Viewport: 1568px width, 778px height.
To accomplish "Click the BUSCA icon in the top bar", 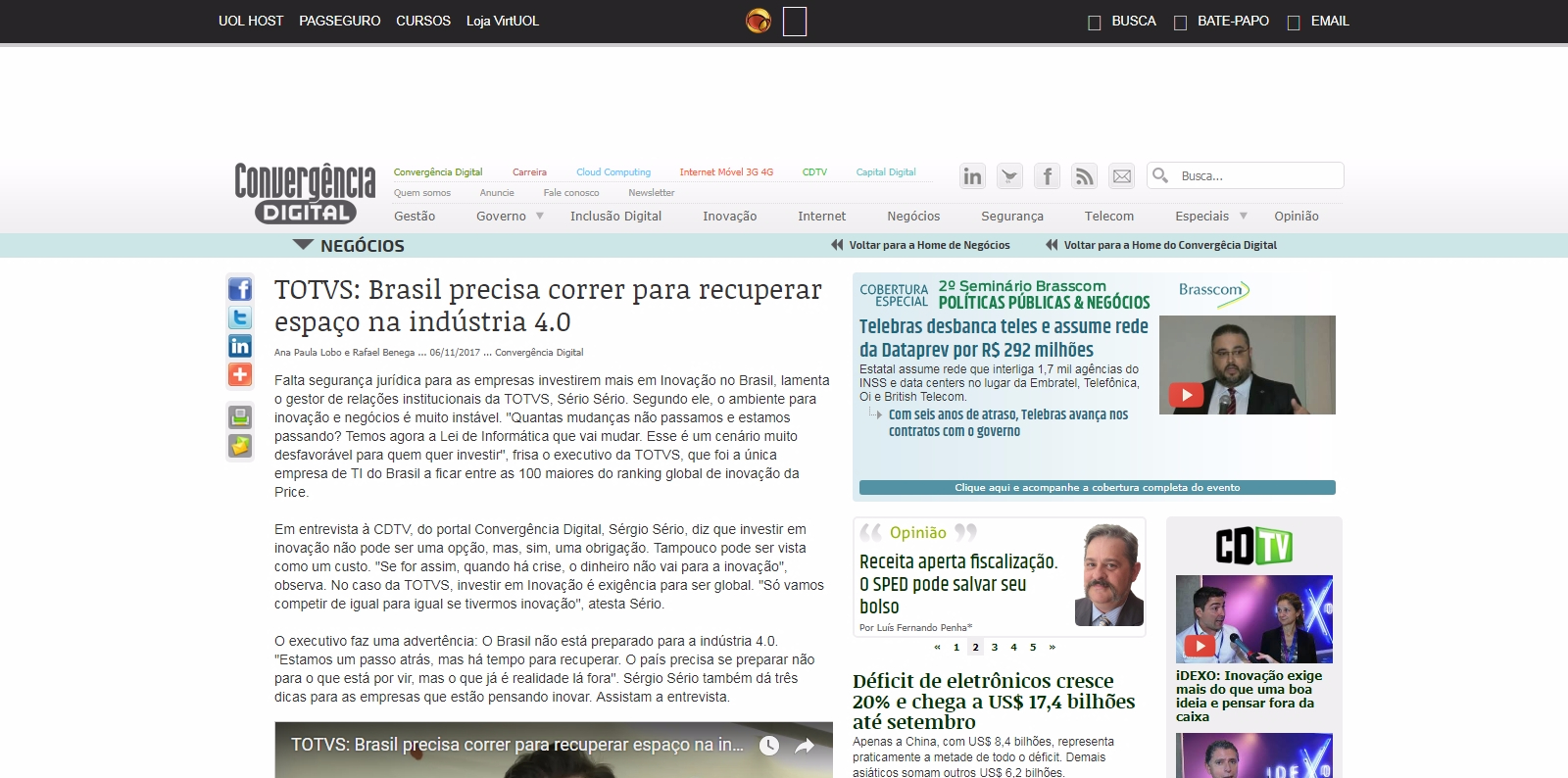I will coord(1095,23).
